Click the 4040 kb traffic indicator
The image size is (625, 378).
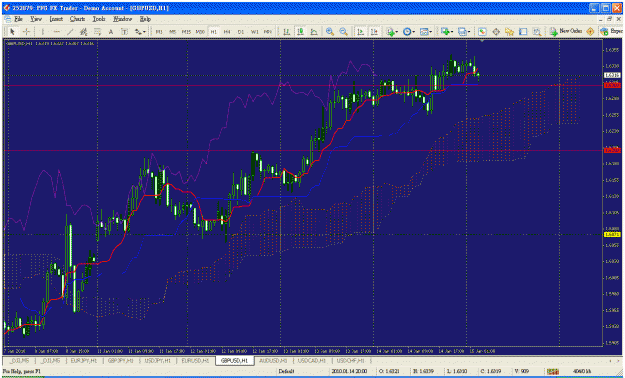pos(582,372)
